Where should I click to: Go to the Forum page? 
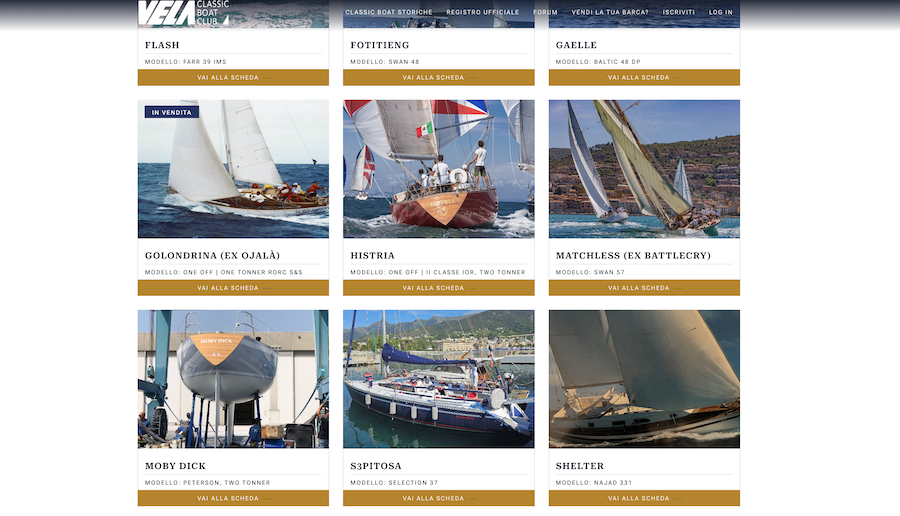click(545, 12)
